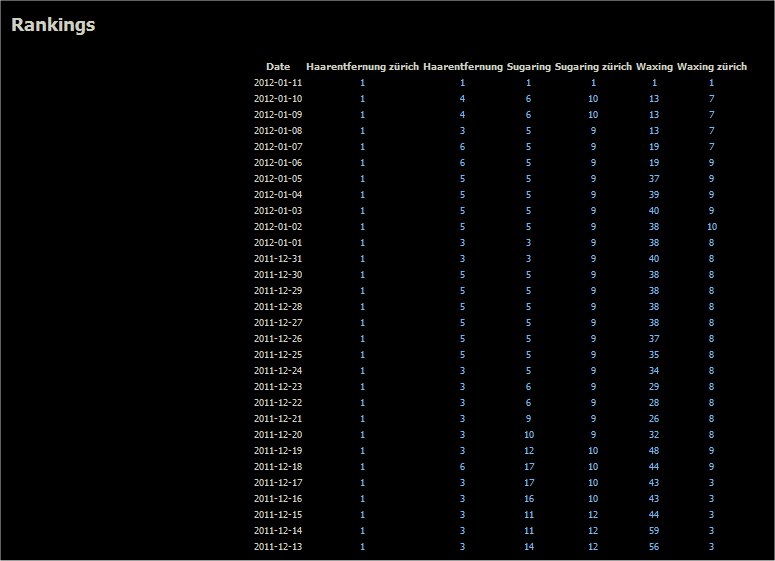Viewport: 775px width, 561px height.
Task: Select the 2011-12-31 date cell
Action: 278,259
